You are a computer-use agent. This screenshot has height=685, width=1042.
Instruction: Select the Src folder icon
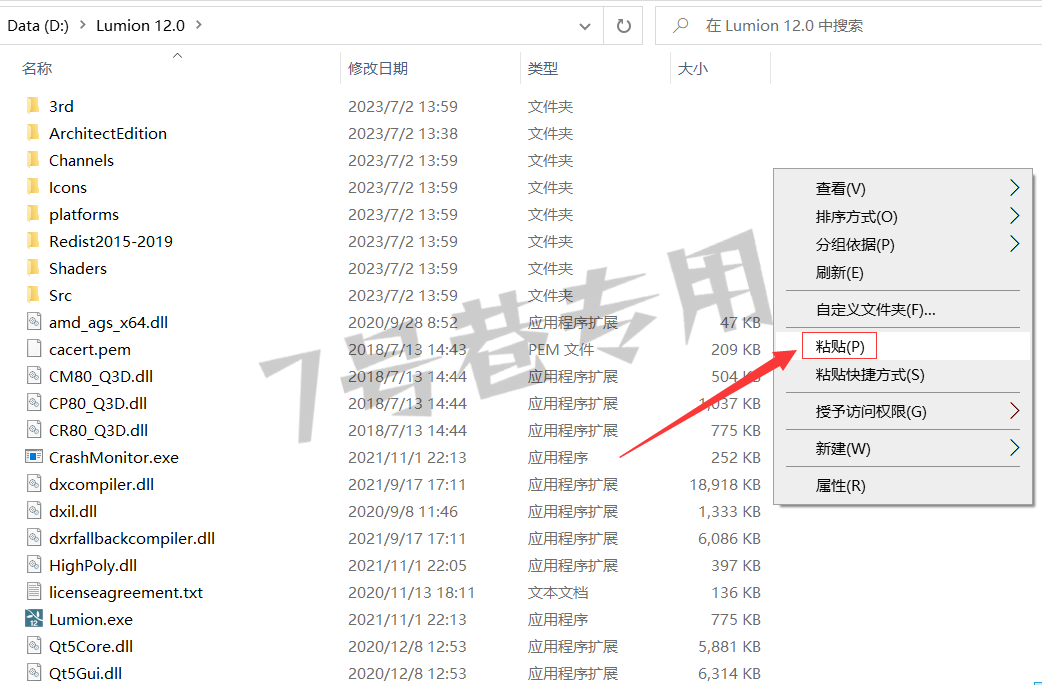[33, 295]
